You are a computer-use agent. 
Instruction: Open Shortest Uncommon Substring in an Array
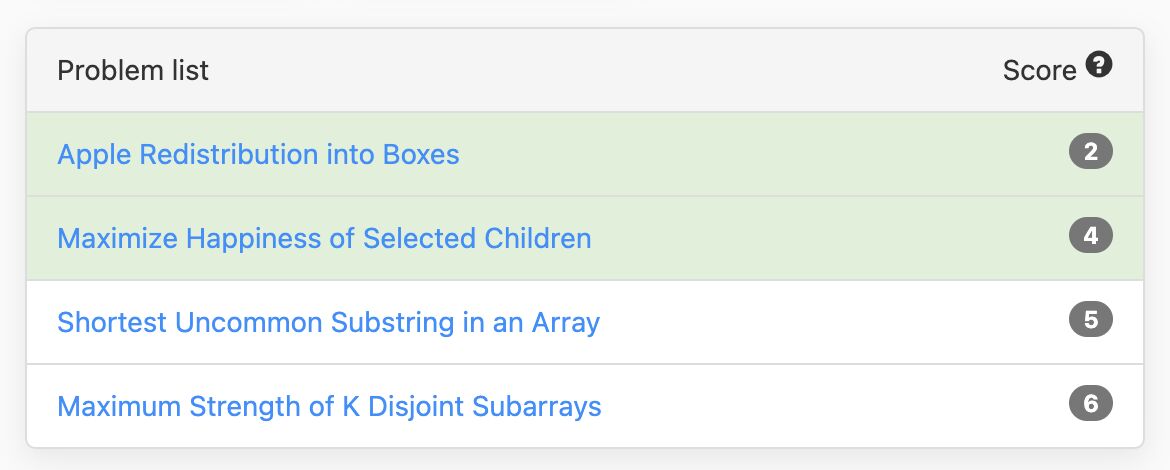tap(328, 322)
